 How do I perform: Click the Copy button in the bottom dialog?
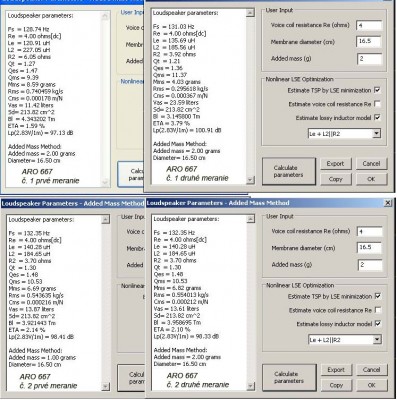point(336,385)
